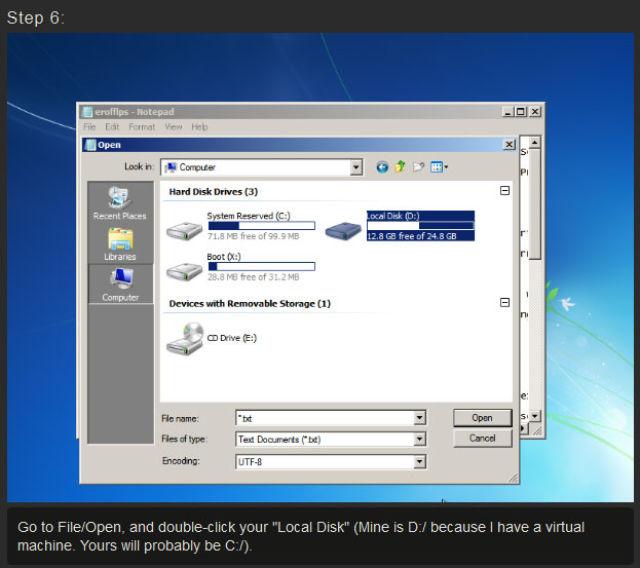Open Libraries from the places bar

coord(120,244)
